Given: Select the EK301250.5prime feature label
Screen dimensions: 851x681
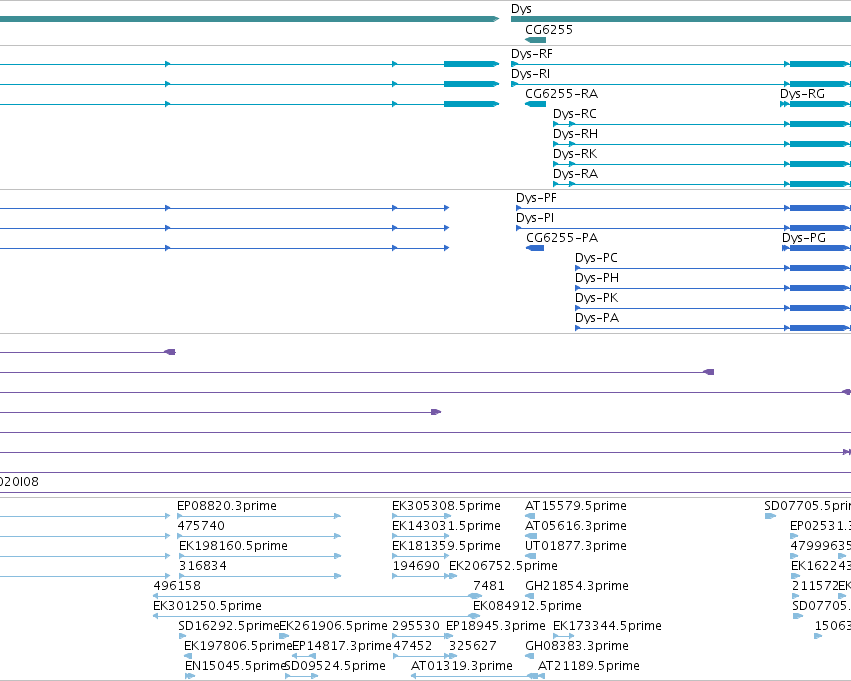Looking at the screenshot, I should pos(207,607).
